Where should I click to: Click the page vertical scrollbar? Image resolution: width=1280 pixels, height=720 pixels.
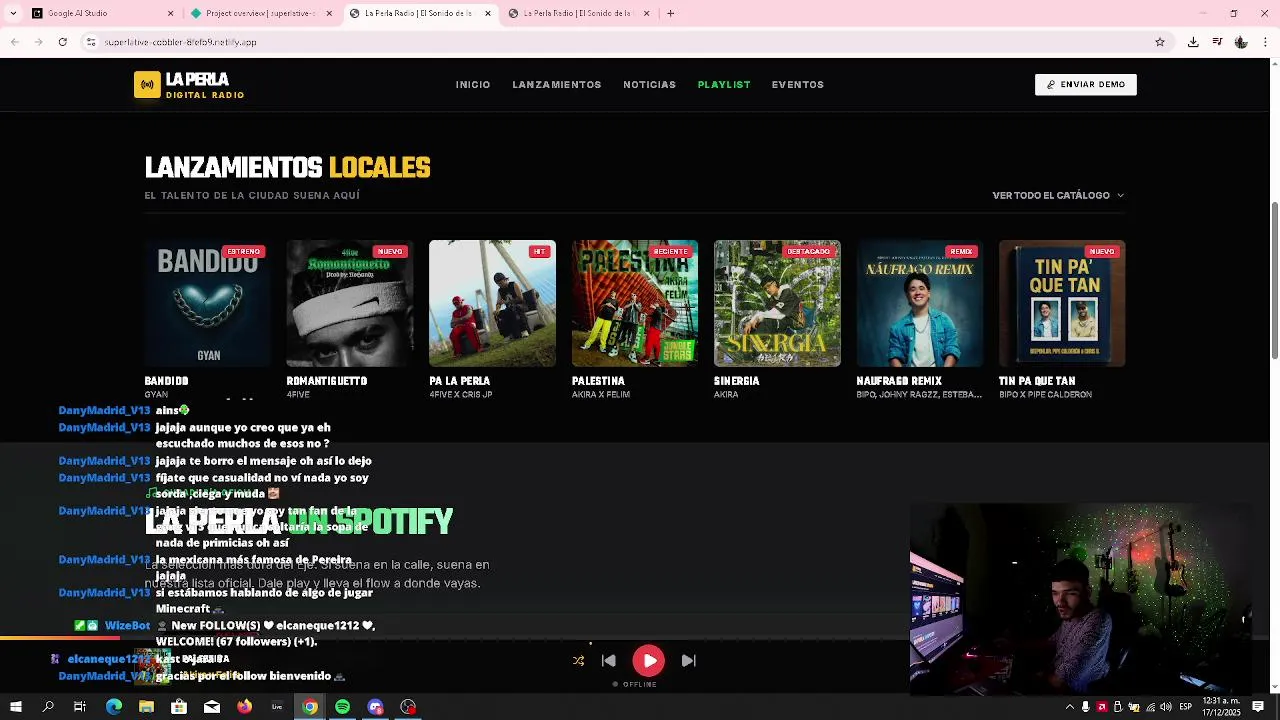1275,280
